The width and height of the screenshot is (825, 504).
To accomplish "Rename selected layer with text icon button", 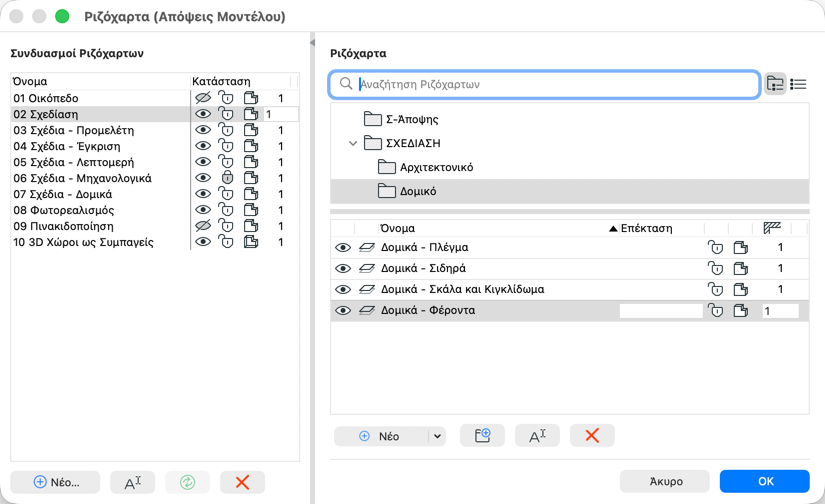I will tap(537, 436).
